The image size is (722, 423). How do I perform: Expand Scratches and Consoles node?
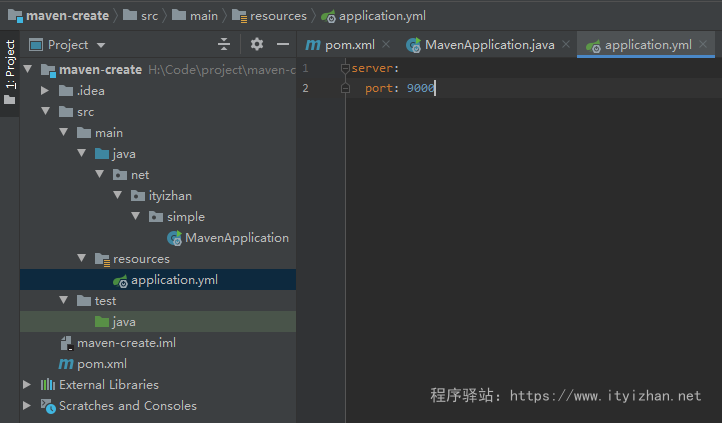27,405
